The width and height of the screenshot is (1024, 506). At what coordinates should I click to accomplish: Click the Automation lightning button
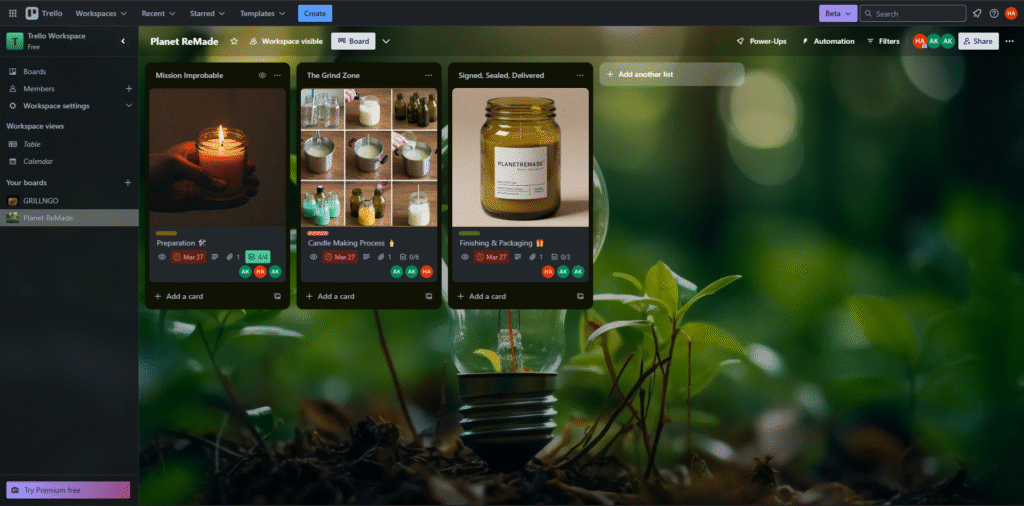(x=828, y=41)
